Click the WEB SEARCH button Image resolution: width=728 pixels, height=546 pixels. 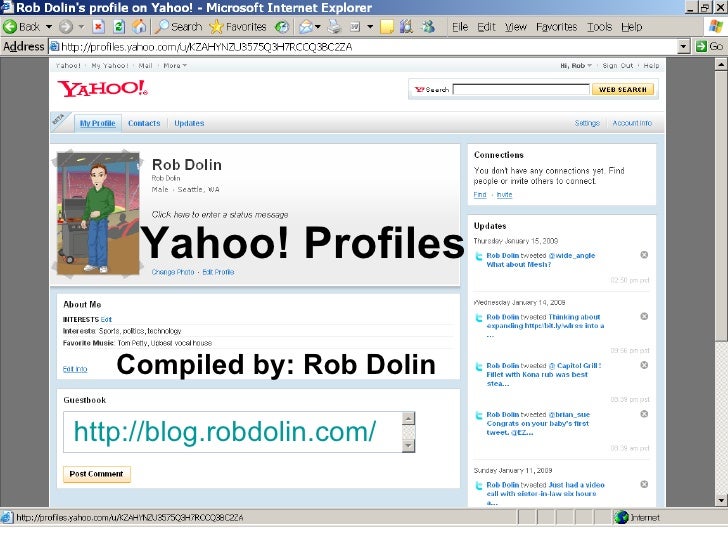(623, 89)
